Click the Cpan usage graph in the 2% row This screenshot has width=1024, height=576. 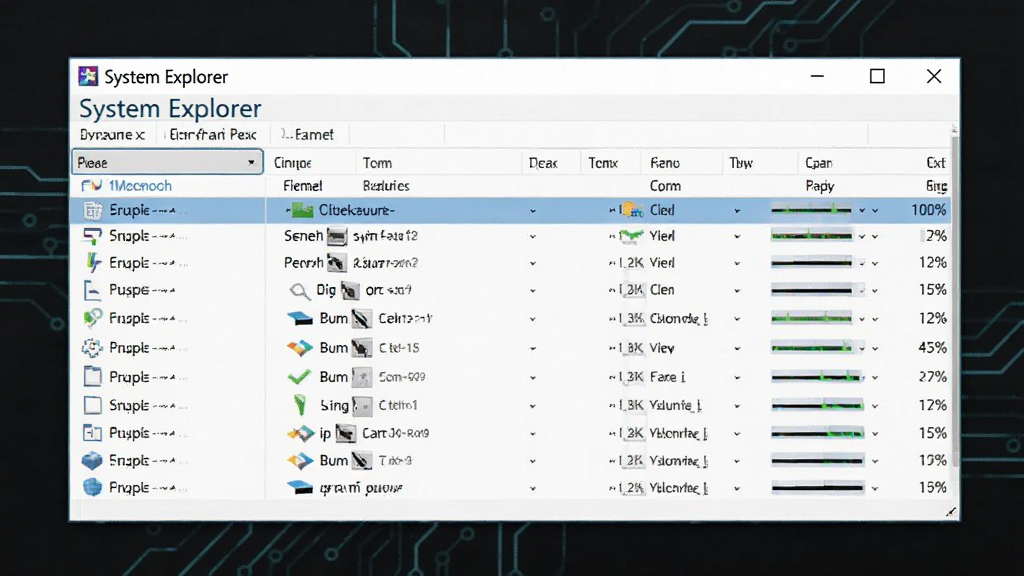tap(811, 236)
